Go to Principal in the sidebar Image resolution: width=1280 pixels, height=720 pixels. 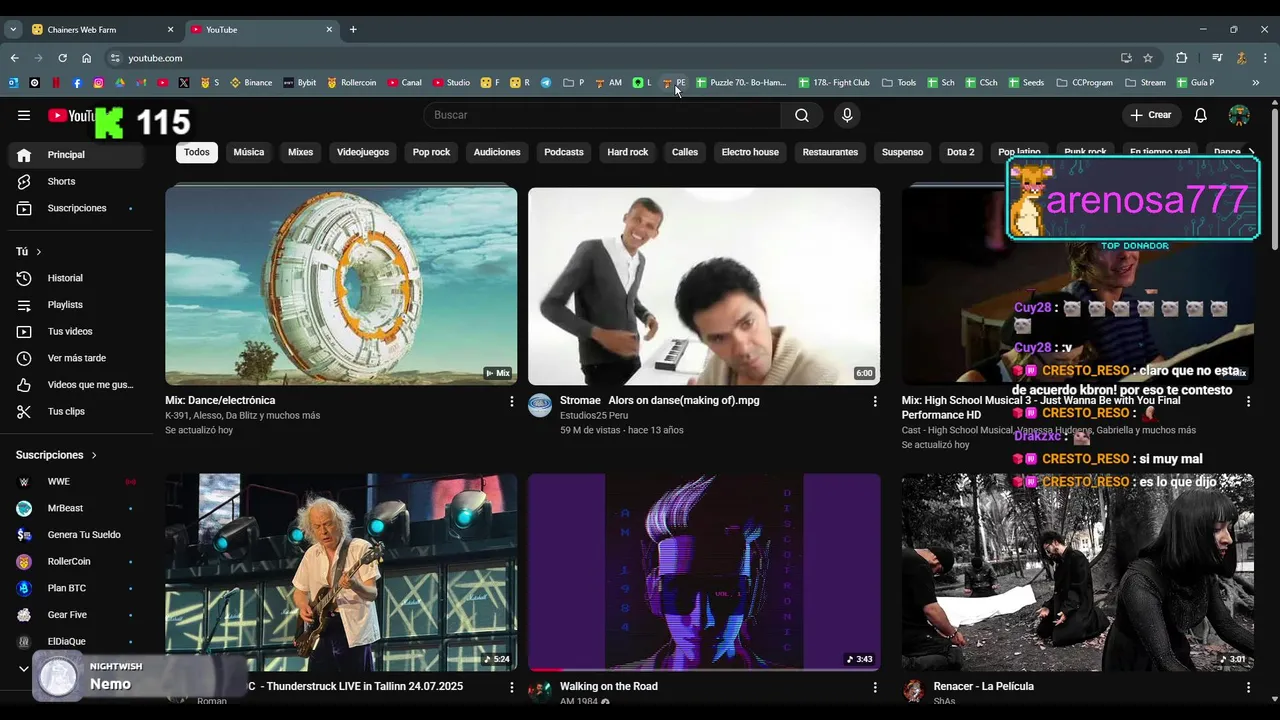pyautogui.click(x=78, y=155)
